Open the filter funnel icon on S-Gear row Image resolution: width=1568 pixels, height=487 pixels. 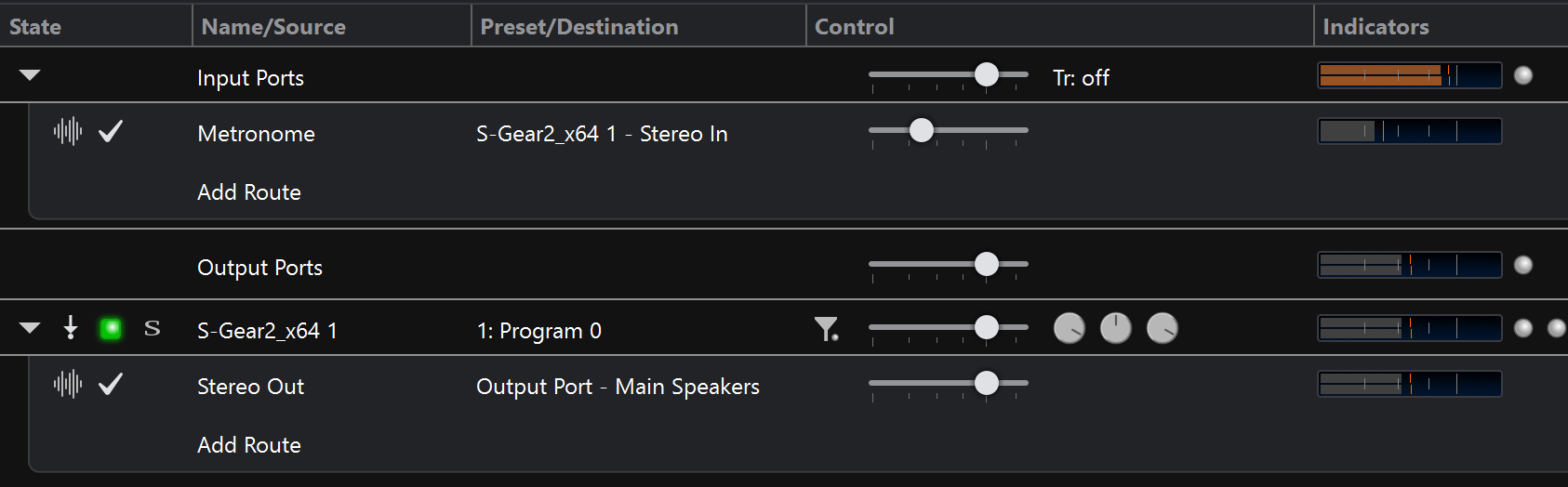point(826,329)
